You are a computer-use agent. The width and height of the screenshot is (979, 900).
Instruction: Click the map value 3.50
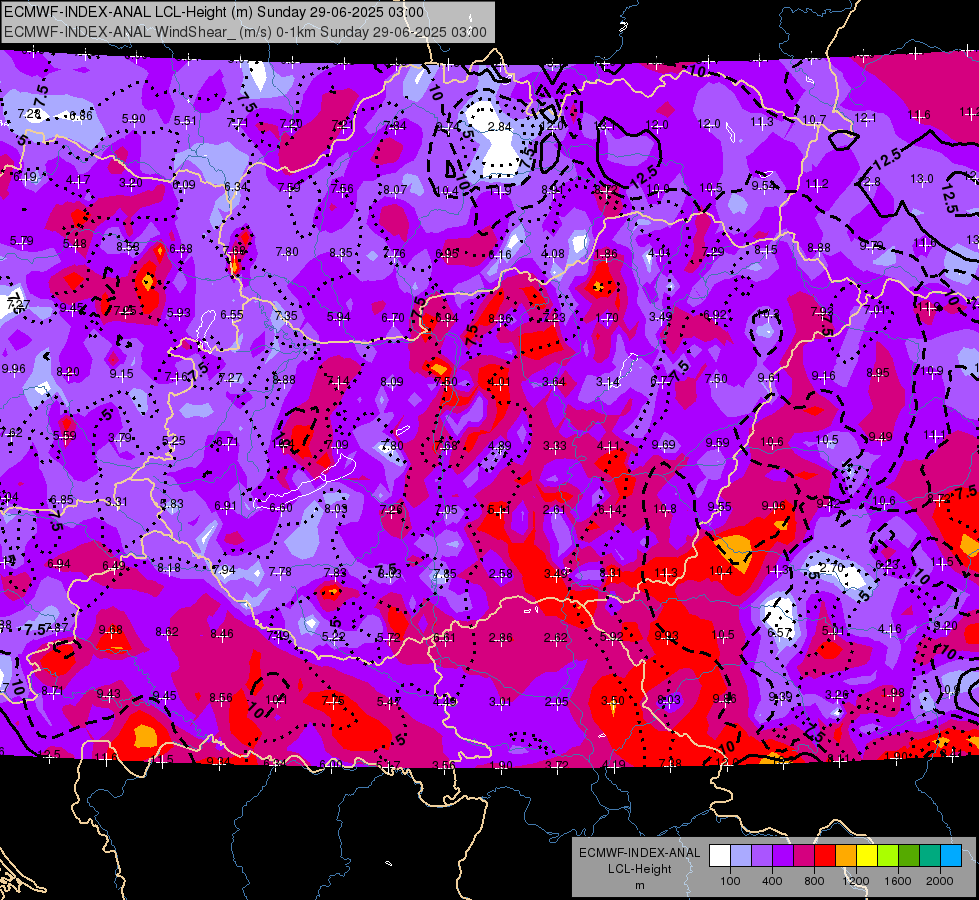(x=612, y=701)
